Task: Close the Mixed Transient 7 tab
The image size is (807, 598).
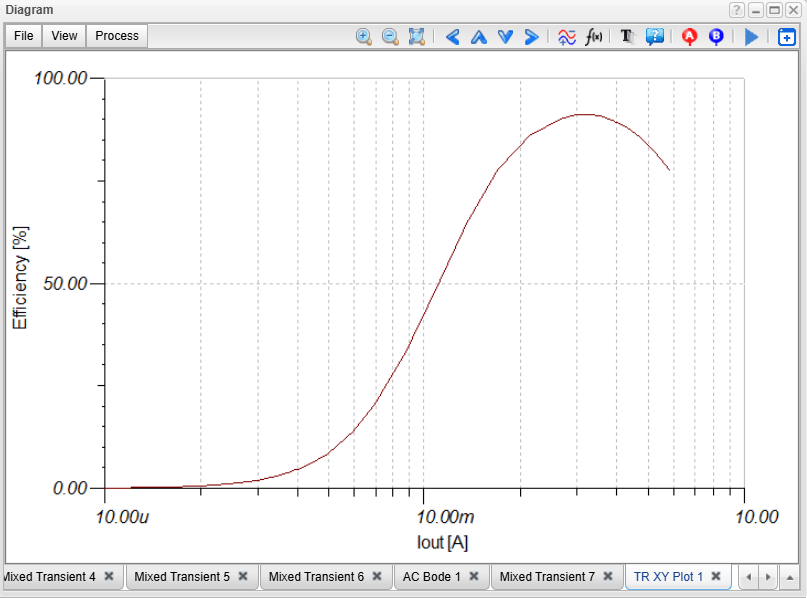Action: 608,577
